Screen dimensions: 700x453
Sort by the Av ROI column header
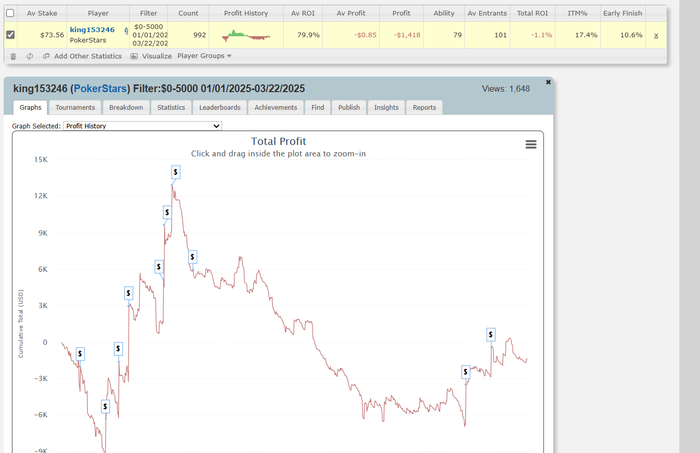point(303,13)
